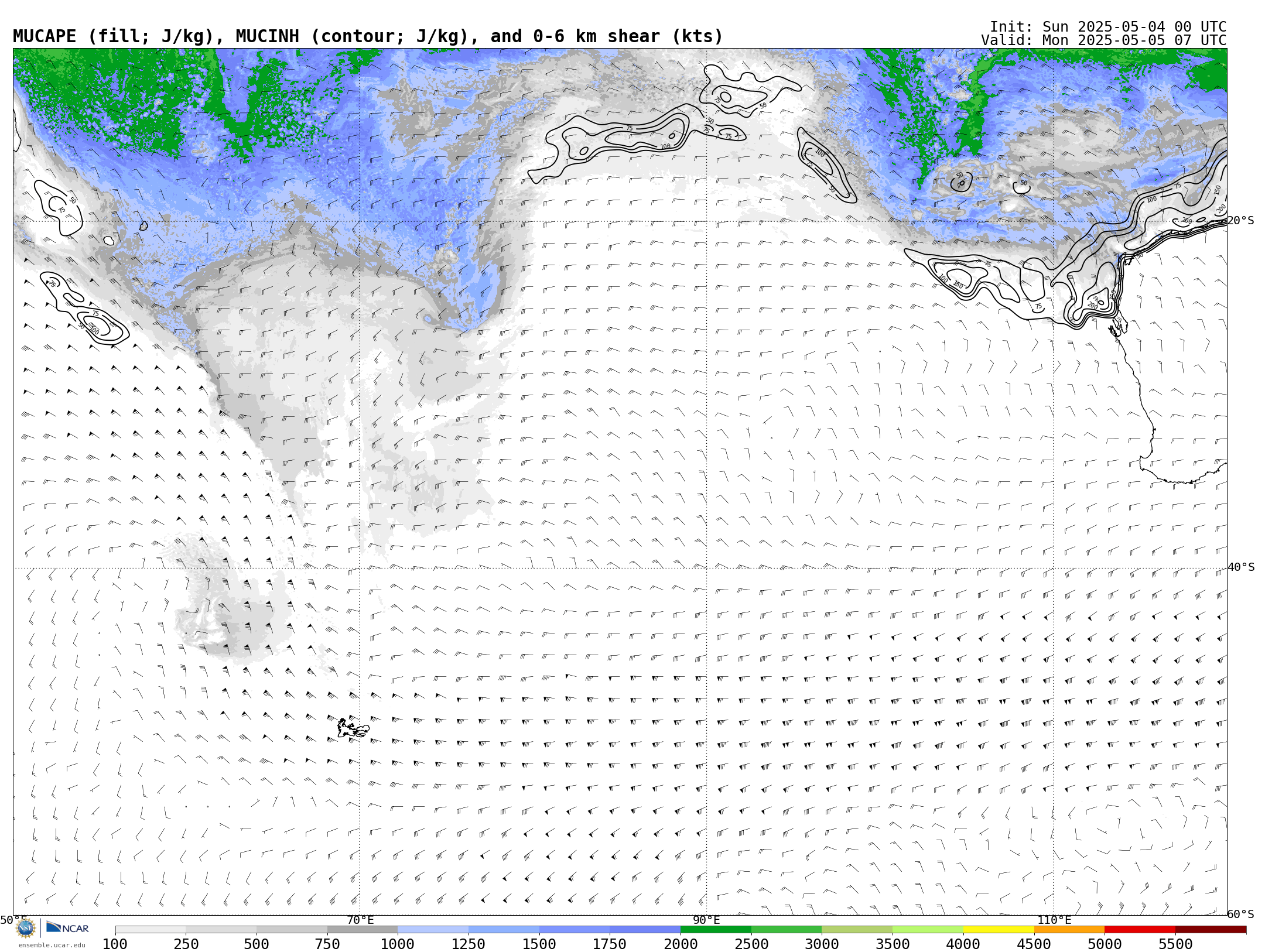Screen dimensions: 1265x952
Task: Click the 70°E longitude label
Action: click(360, 920)
